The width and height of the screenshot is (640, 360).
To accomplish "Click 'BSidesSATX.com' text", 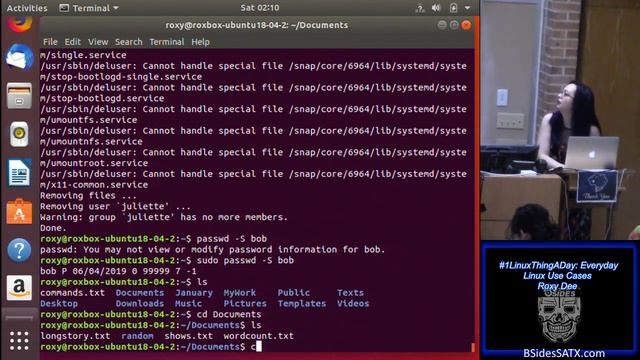I will point(564,353).
